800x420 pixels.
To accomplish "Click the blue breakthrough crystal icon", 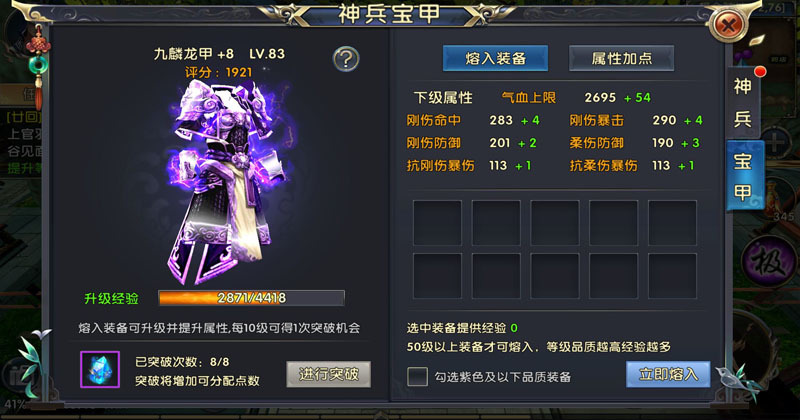I will tap(100, 369).
